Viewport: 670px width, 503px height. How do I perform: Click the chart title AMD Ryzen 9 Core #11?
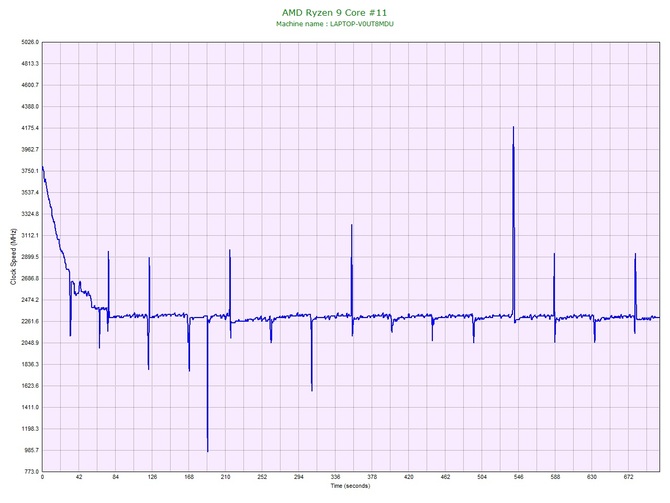334,12
